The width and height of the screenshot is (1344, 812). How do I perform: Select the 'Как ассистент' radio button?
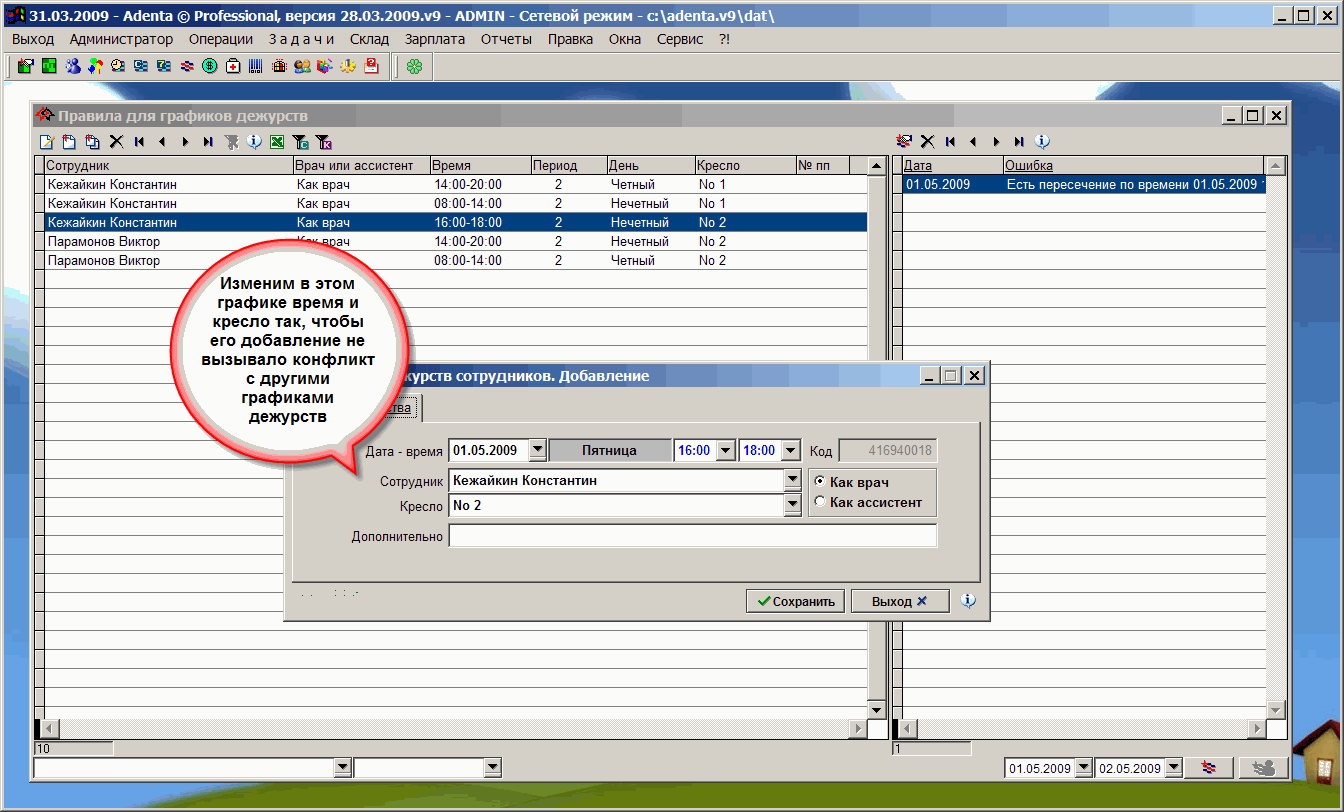(821, 502)
